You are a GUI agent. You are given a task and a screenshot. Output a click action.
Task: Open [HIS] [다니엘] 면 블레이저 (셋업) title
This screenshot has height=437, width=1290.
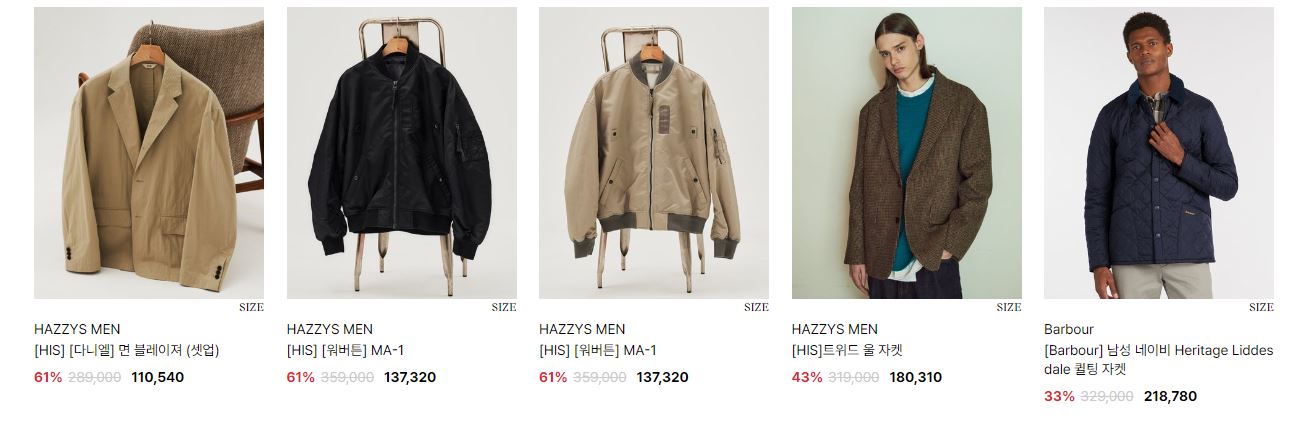click(126, 350)
